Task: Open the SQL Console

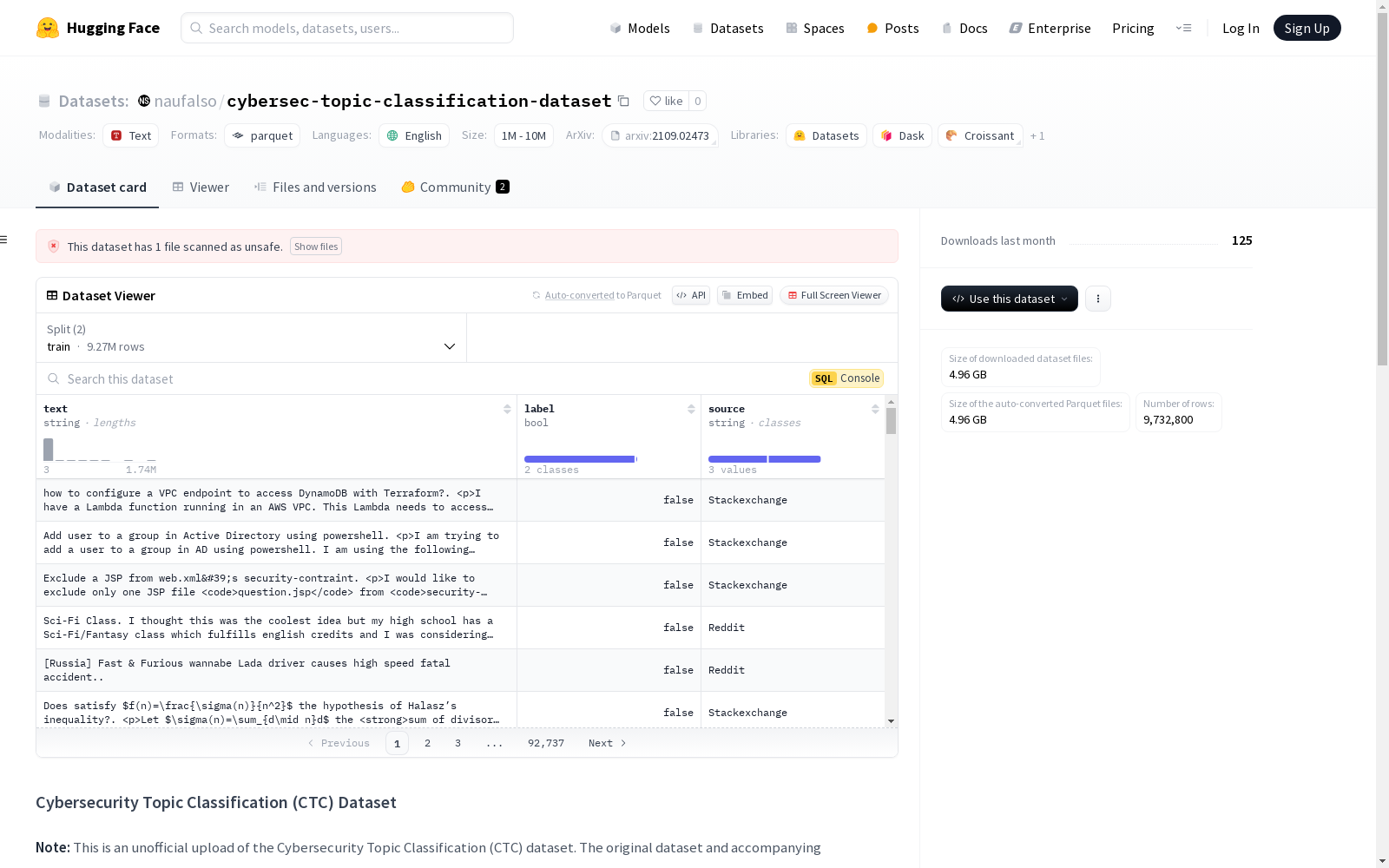Action: pyautogui.click(x=846, y=378)
